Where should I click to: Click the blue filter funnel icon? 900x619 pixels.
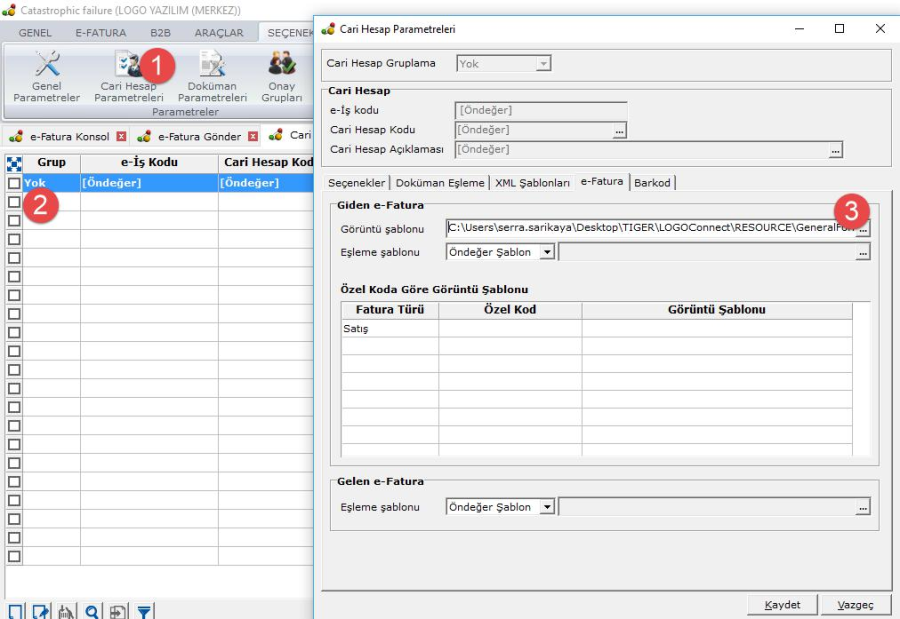144,612
